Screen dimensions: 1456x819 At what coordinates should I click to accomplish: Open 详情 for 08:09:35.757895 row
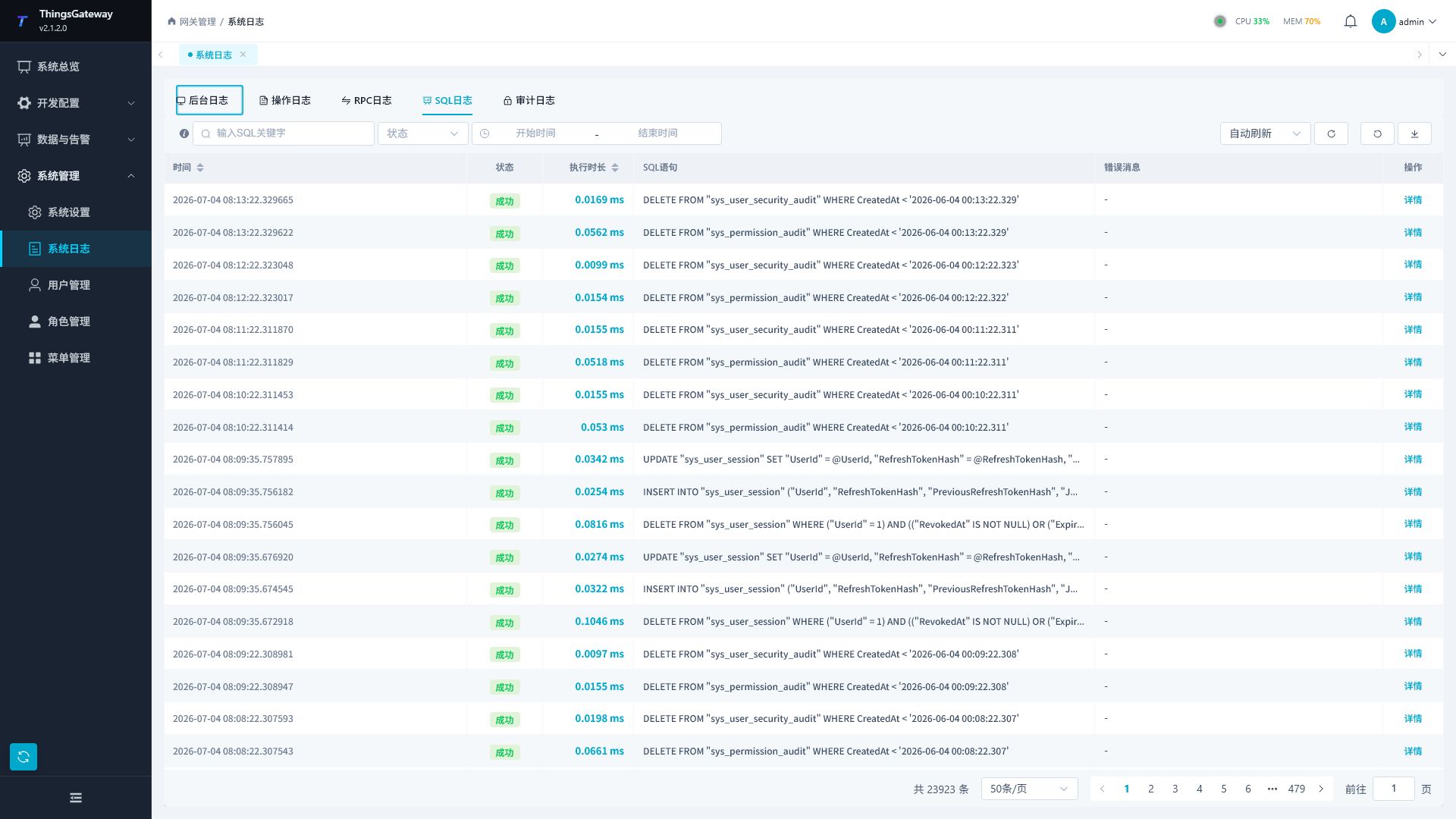(x=1412, y=460)
